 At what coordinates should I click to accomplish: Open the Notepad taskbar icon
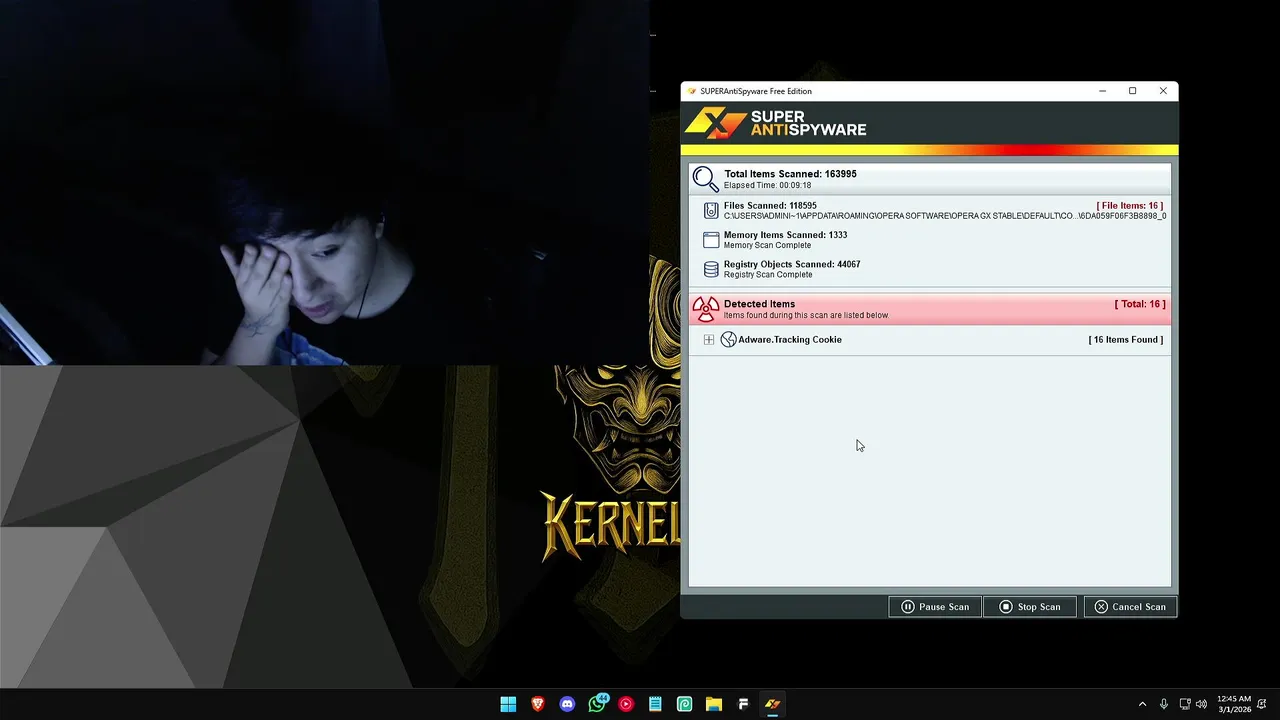(655, 704)
